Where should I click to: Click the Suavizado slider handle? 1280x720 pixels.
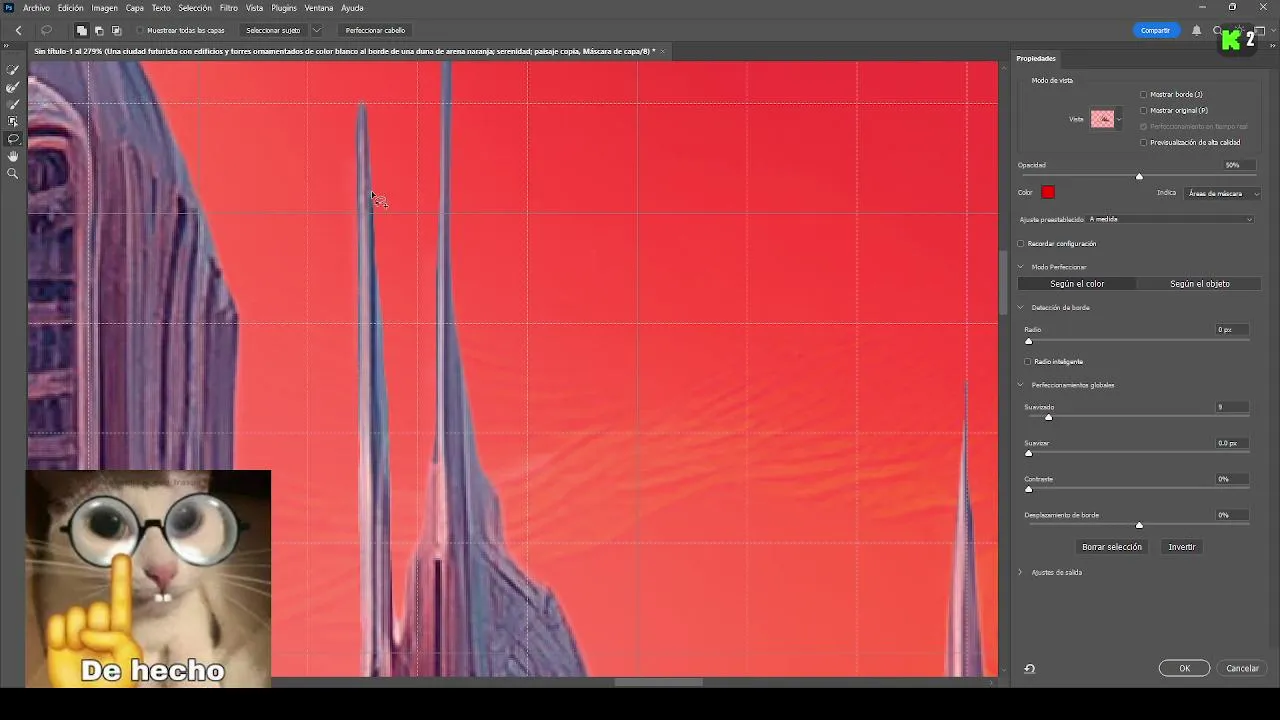(1048, 418)
